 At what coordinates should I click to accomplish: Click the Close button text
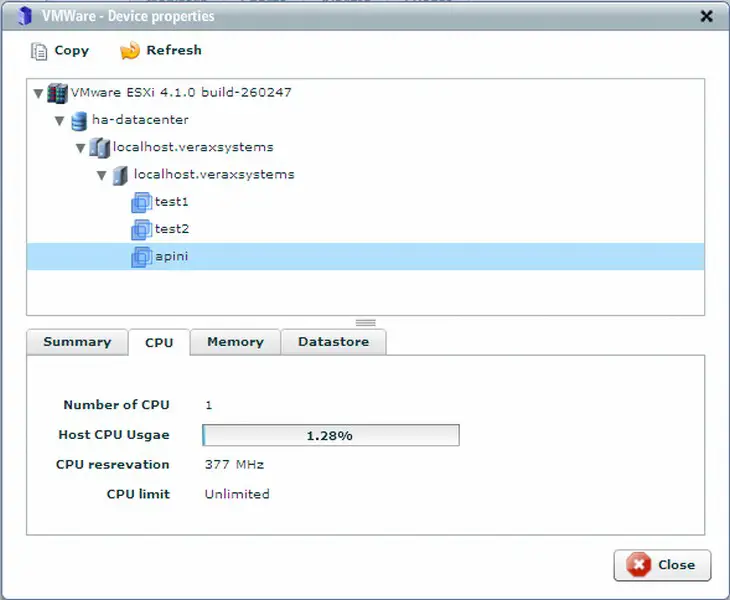tap(676, 565)
